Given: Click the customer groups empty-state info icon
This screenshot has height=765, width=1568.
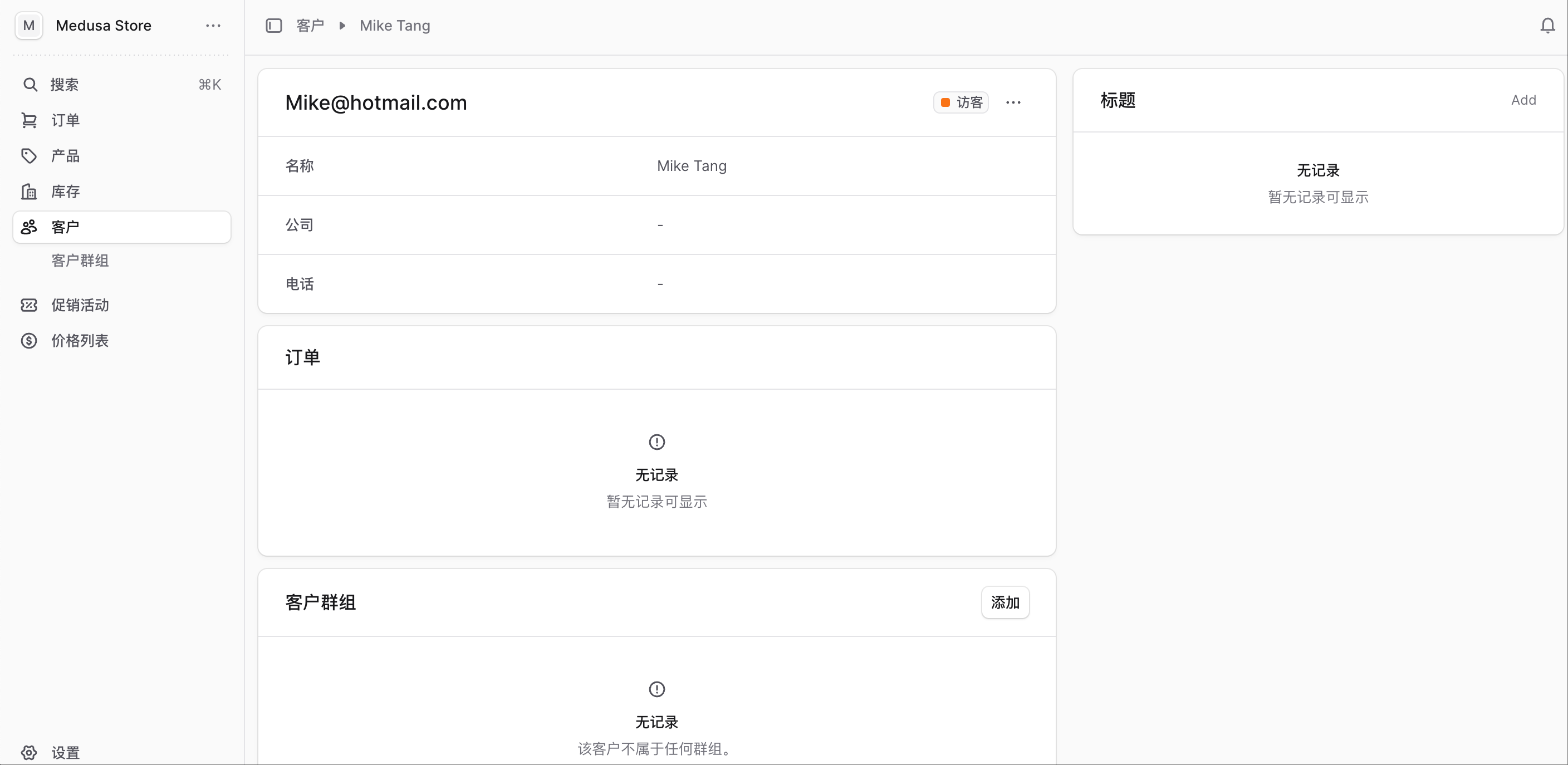Looking at the screenshot, I should pyautogui.click(x=657, y=689).
